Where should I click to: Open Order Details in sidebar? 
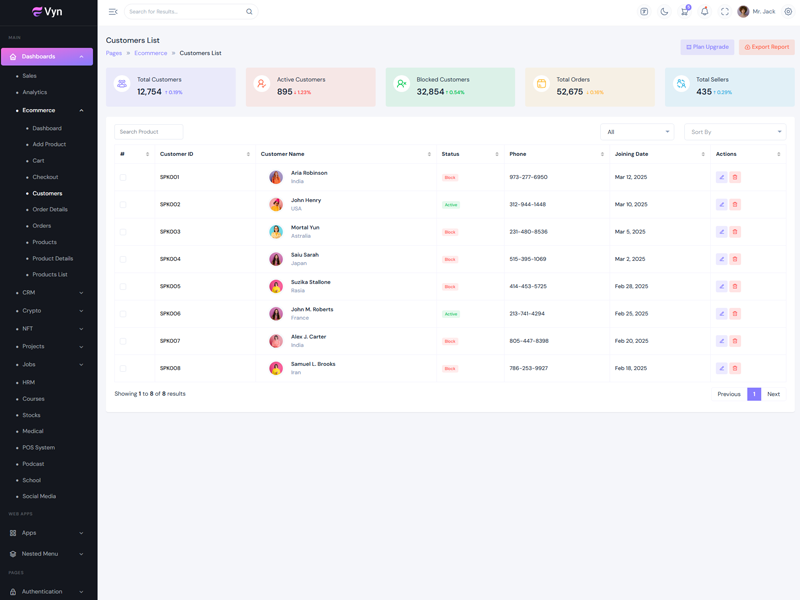tap(50, 210)
